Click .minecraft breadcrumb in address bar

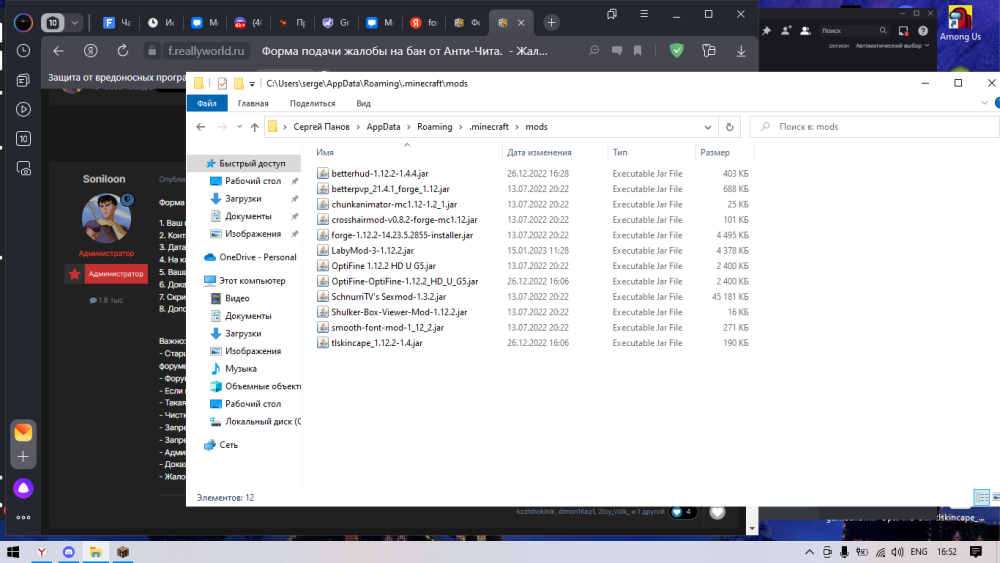coord(489,127)
